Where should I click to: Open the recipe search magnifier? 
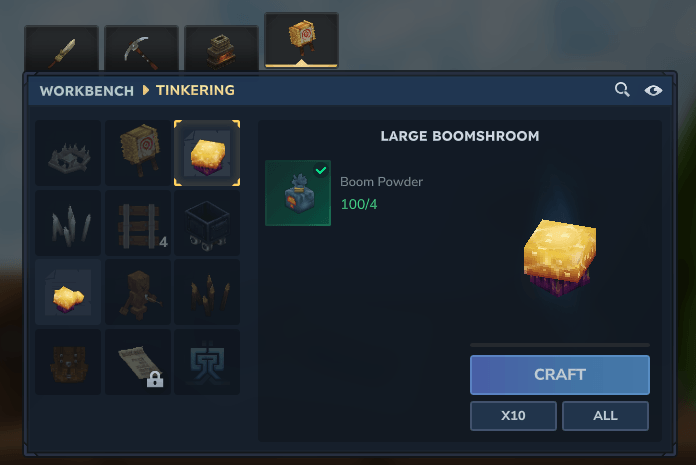tap(622, 90)
